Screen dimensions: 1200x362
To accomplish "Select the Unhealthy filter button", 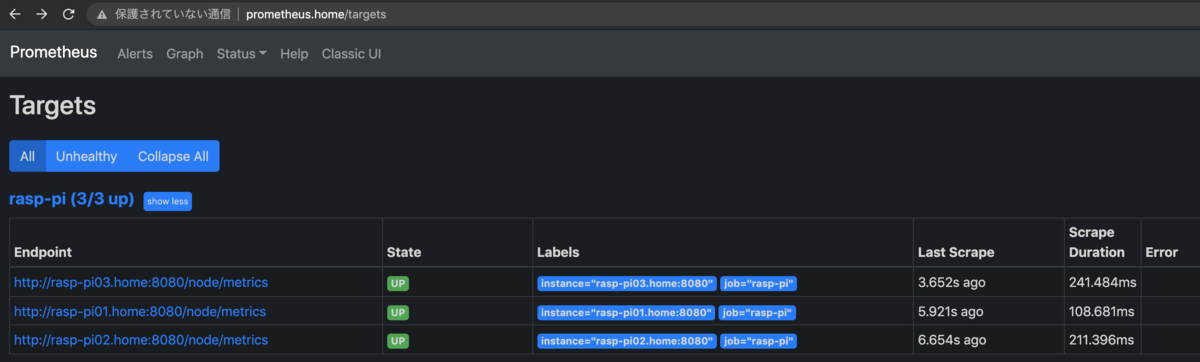I will tap(86, 156).
